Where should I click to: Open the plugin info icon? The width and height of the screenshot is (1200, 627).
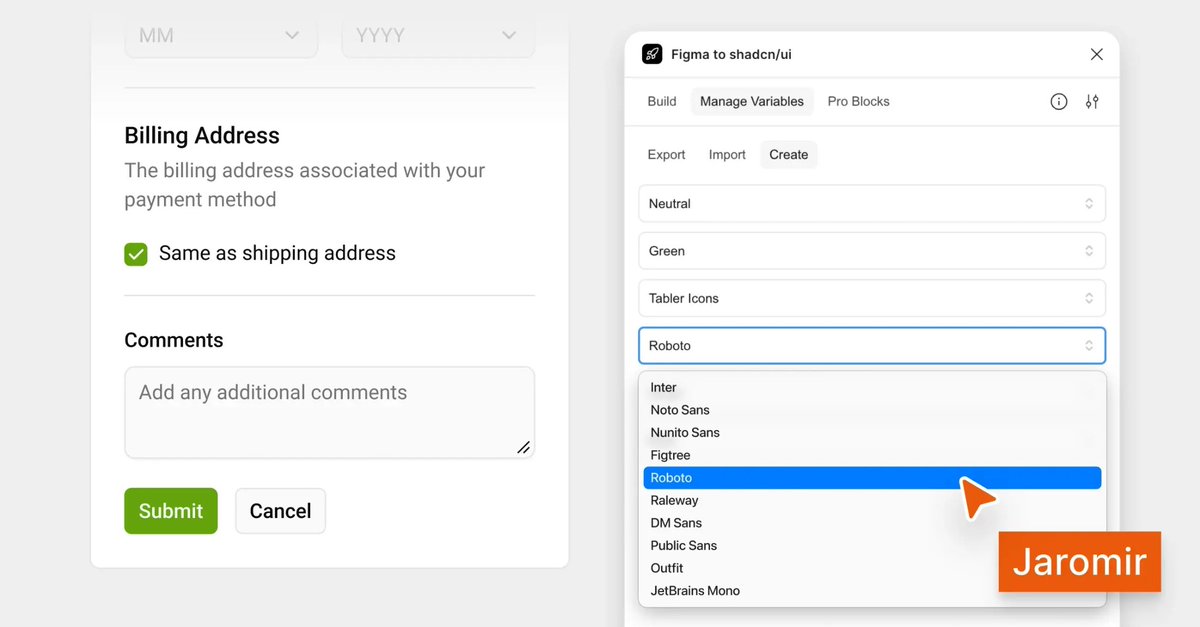coord(1059,101)
